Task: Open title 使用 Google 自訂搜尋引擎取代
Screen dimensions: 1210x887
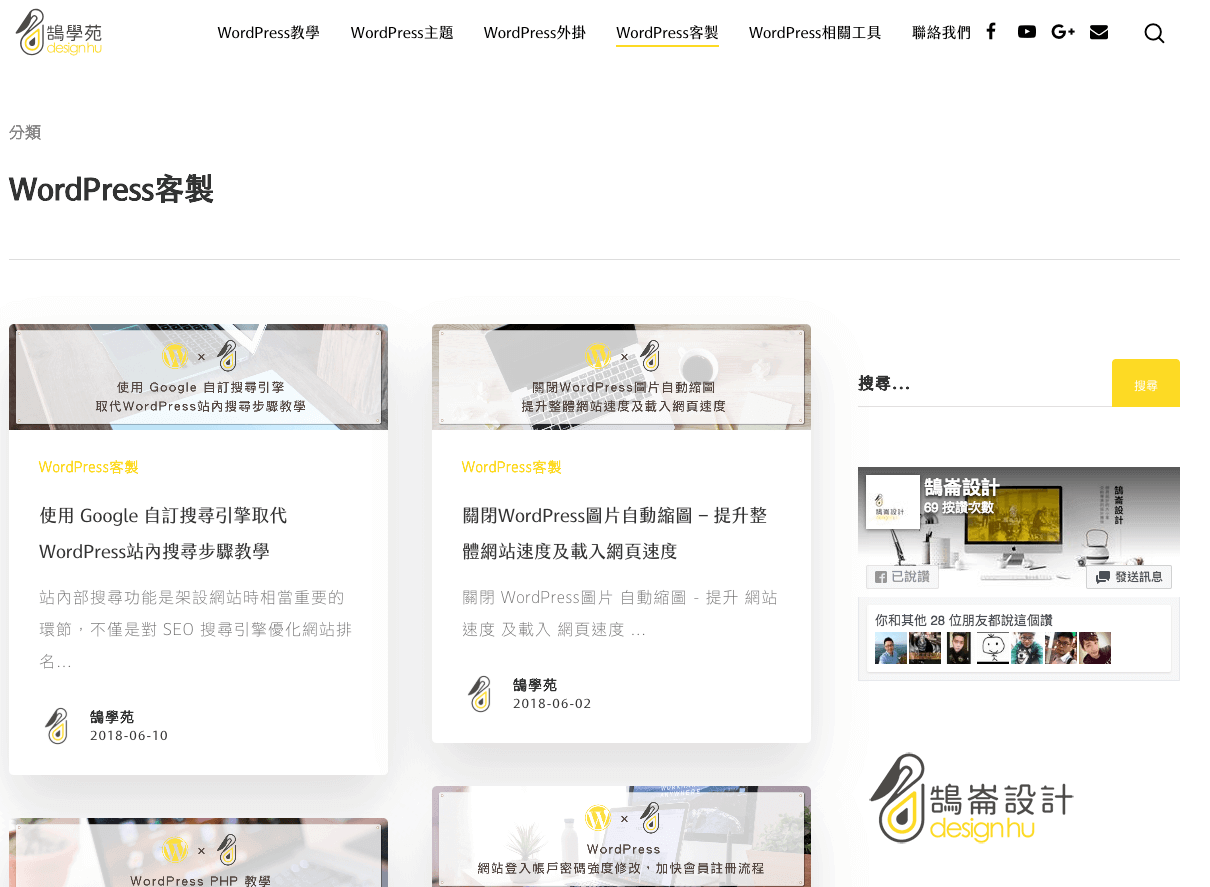Action: click(x=164, y=533)
